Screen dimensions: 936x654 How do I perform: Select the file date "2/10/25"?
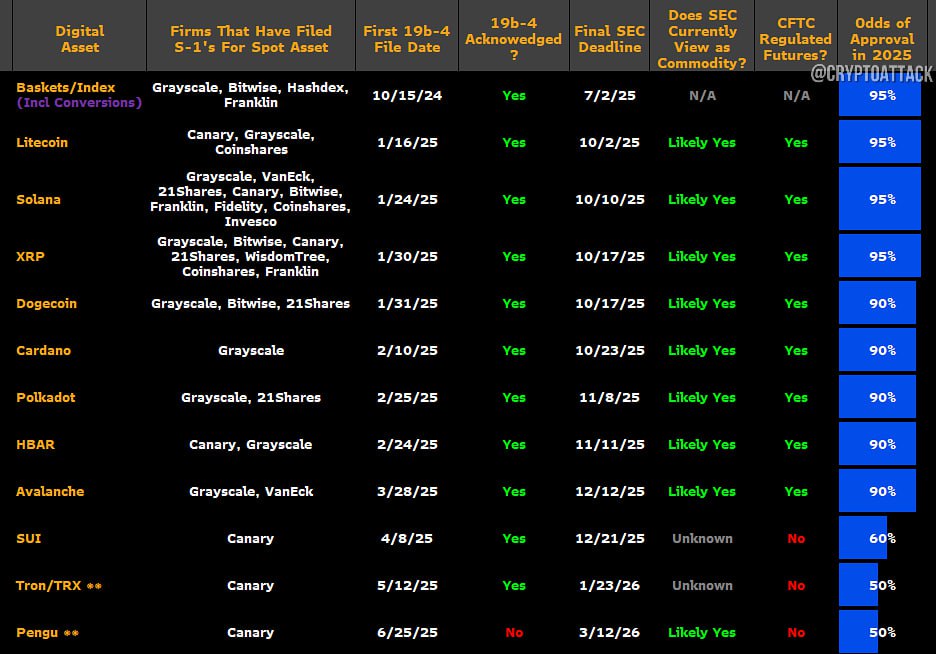(407, 350)
